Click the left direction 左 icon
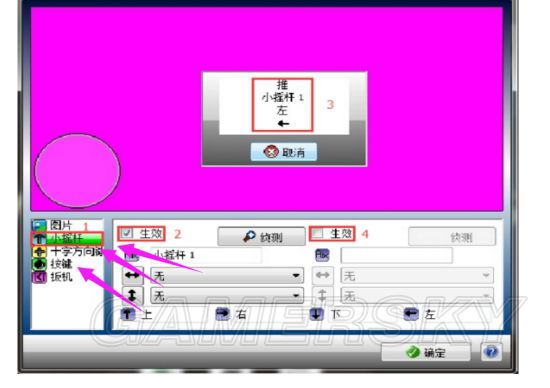This screenshot has width=550, height=388. 411,314
